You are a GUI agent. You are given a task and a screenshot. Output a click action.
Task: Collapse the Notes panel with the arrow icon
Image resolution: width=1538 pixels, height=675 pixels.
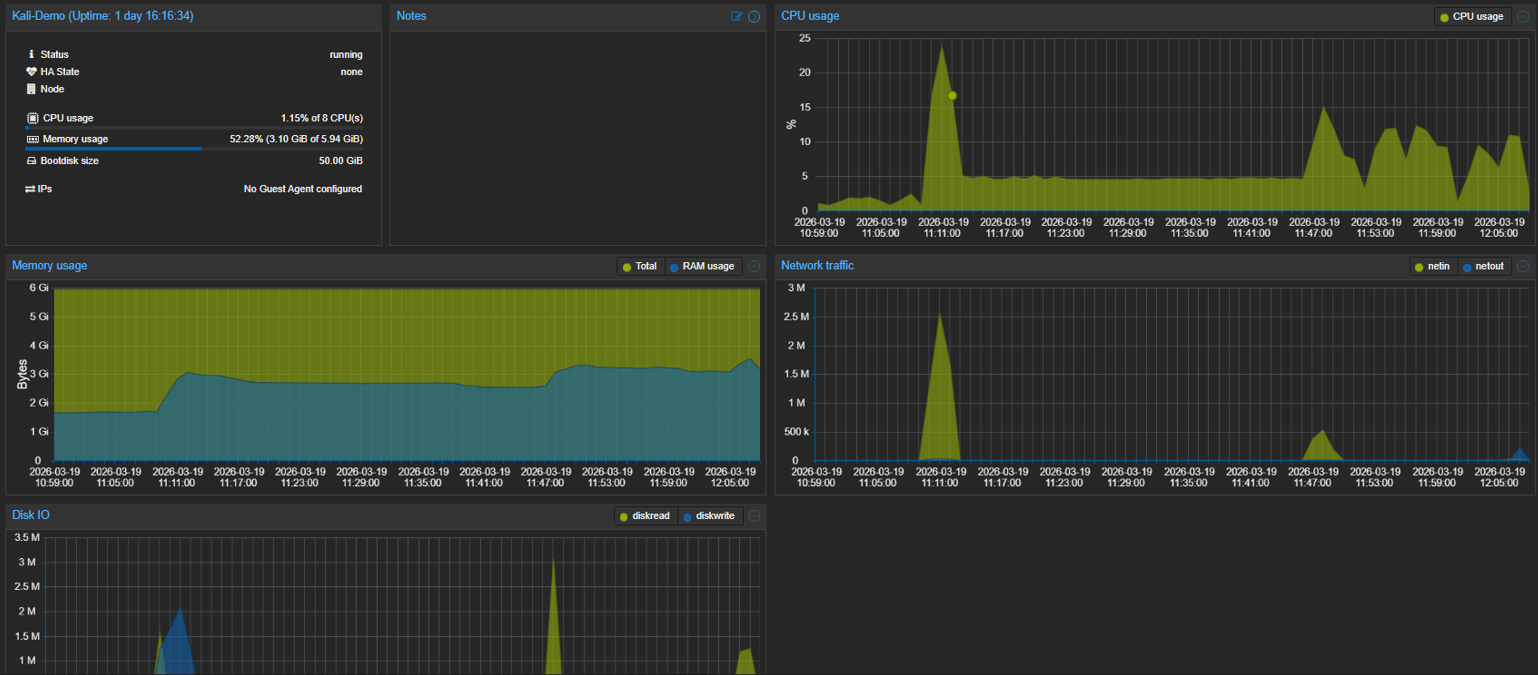pos(754,16)
